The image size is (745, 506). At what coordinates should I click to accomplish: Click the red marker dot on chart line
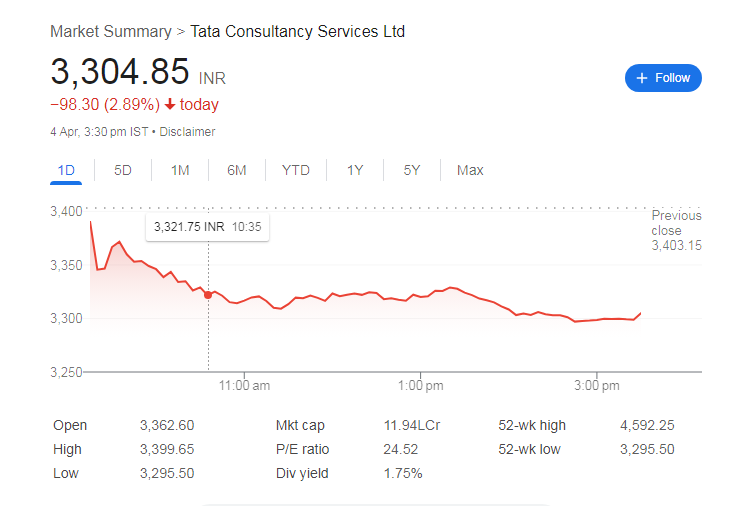[208, 295]
